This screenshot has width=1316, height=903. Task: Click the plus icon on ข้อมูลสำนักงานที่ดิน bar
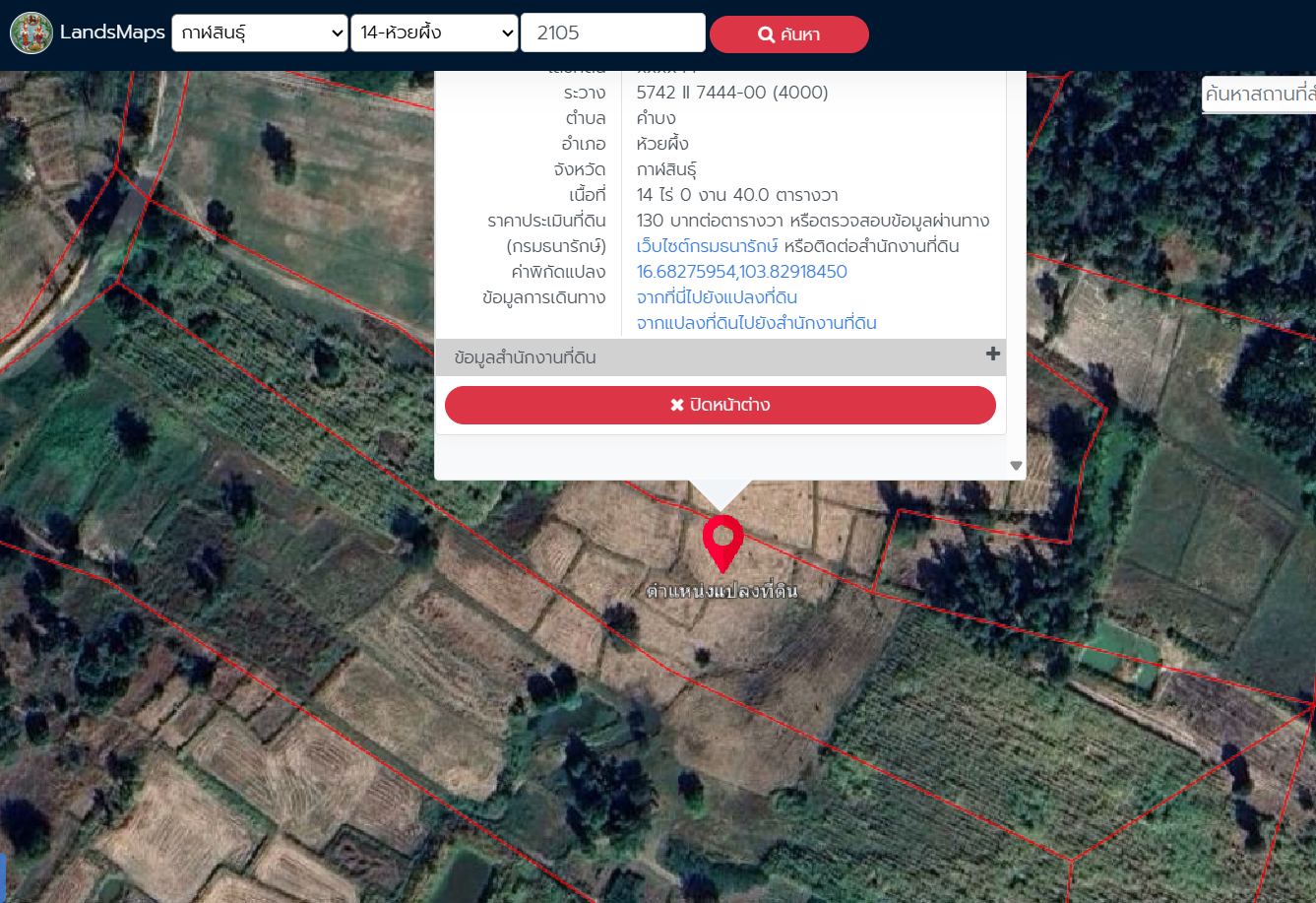[x=993, y=355]
